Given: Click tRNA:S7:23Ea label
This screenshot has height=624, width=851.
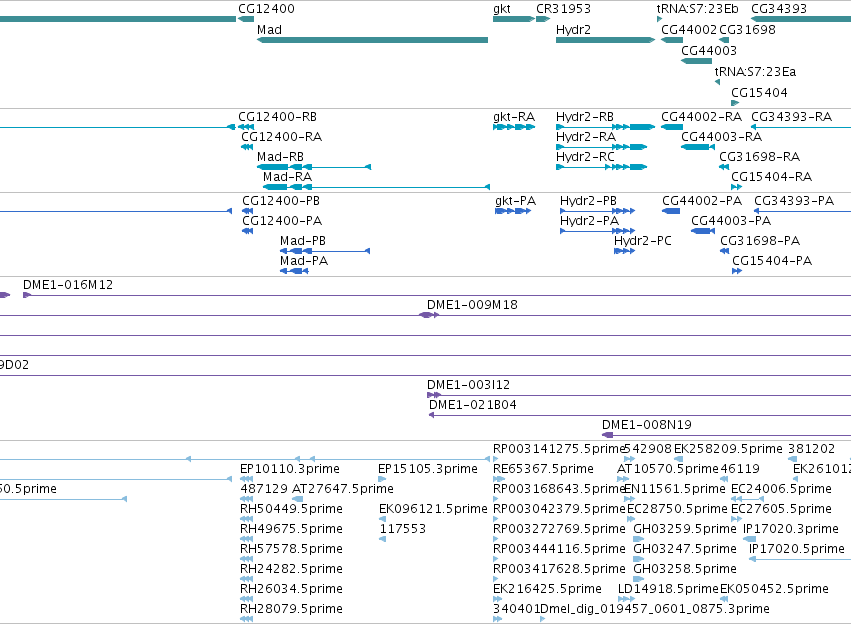Looking at the screenshot, I should tap(755, 72).
